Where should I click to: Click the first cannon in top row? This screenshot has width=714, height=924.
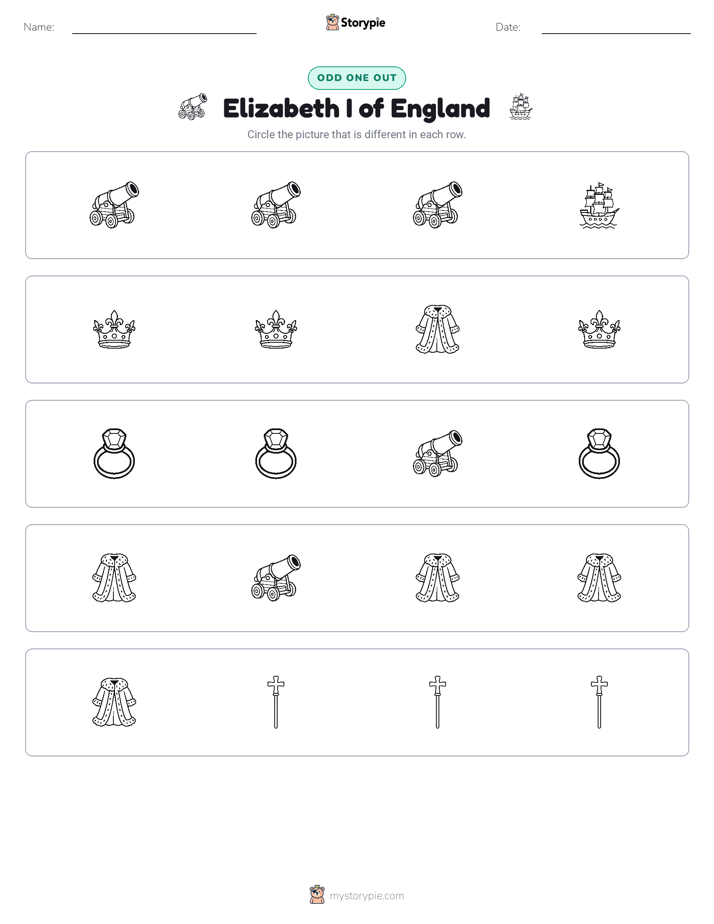click(x=114, y=205)
